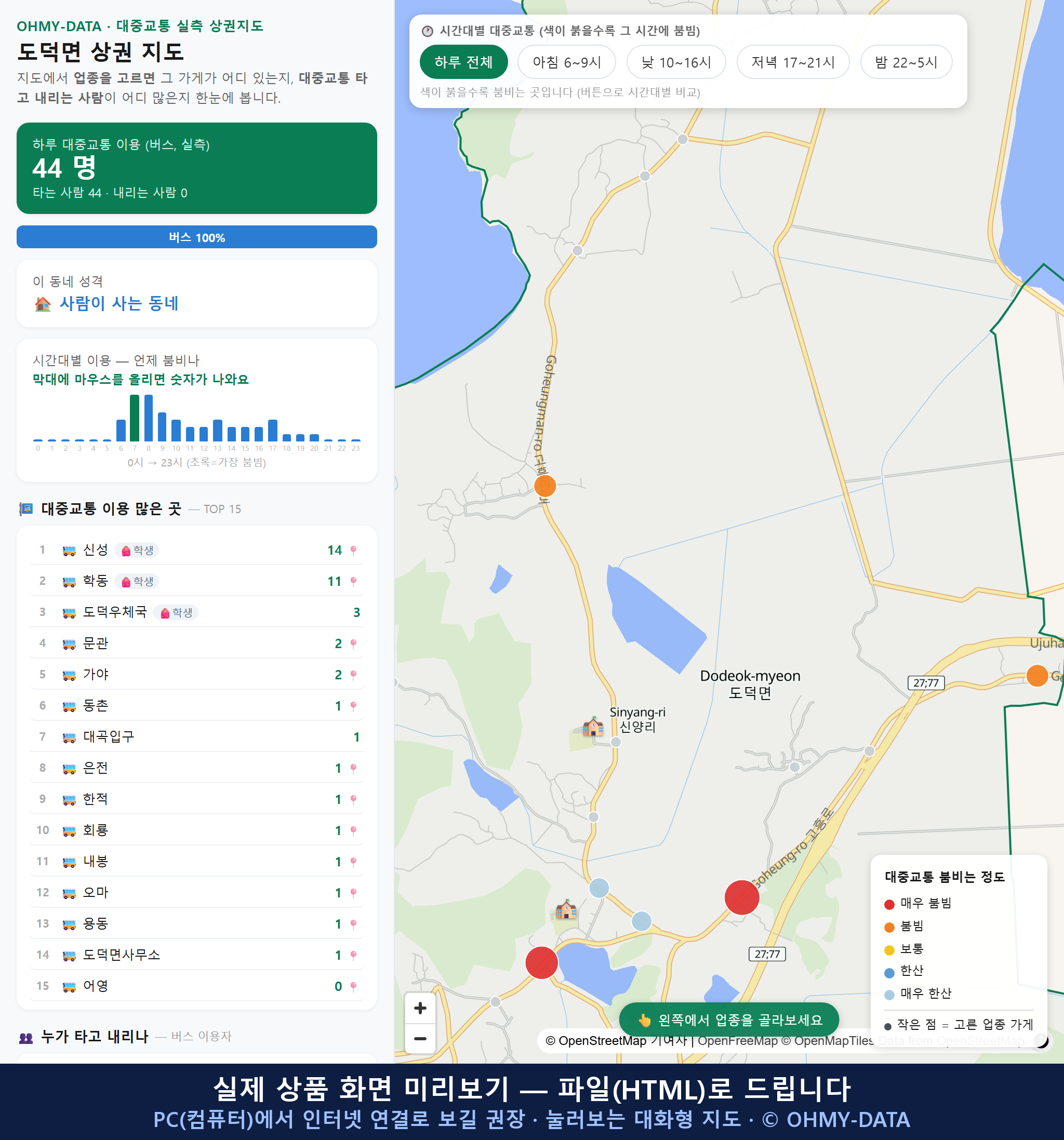Click the school building icon near Sinyang-ri

point(593,726)
